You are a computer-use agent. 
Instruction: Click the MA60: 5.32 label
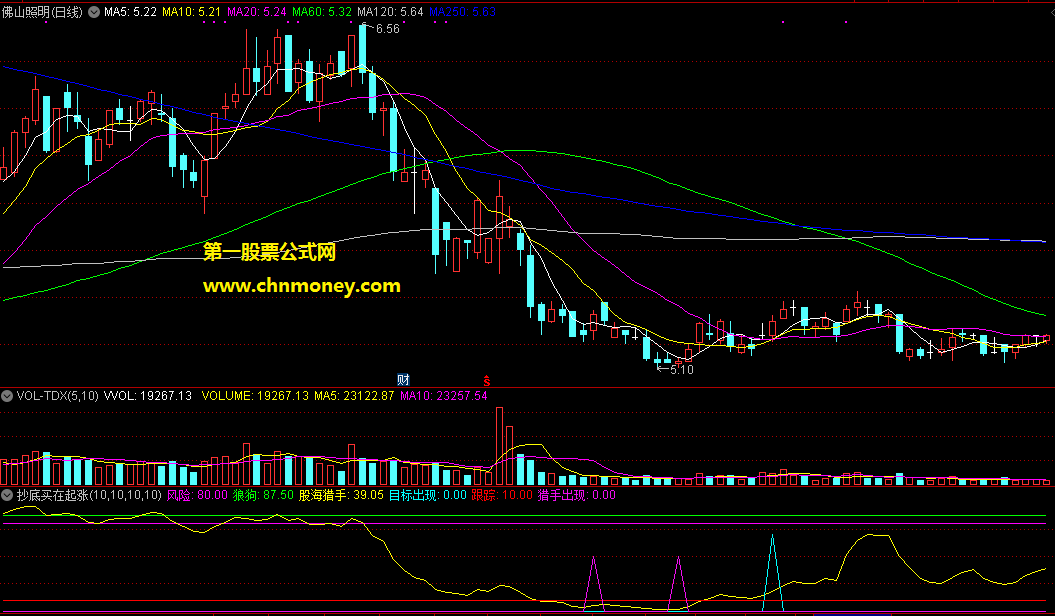322,12
